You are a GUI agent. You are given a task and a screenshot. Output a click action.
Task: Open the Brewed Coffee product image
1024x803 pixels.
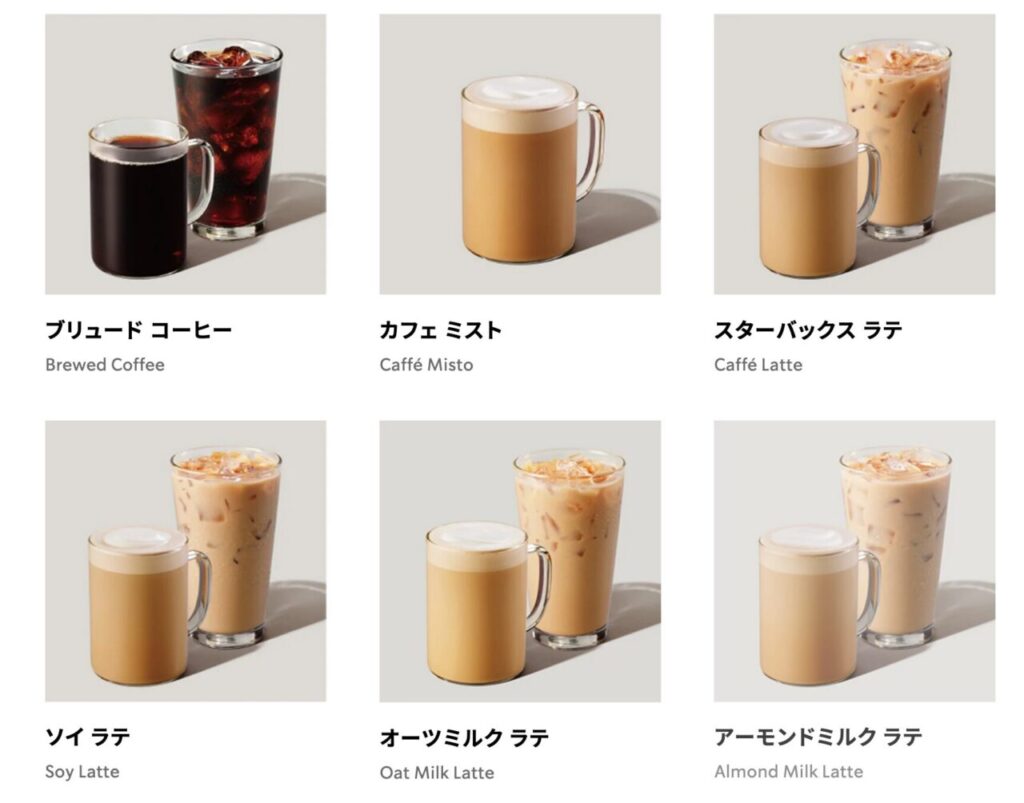[x=185, y=154]
